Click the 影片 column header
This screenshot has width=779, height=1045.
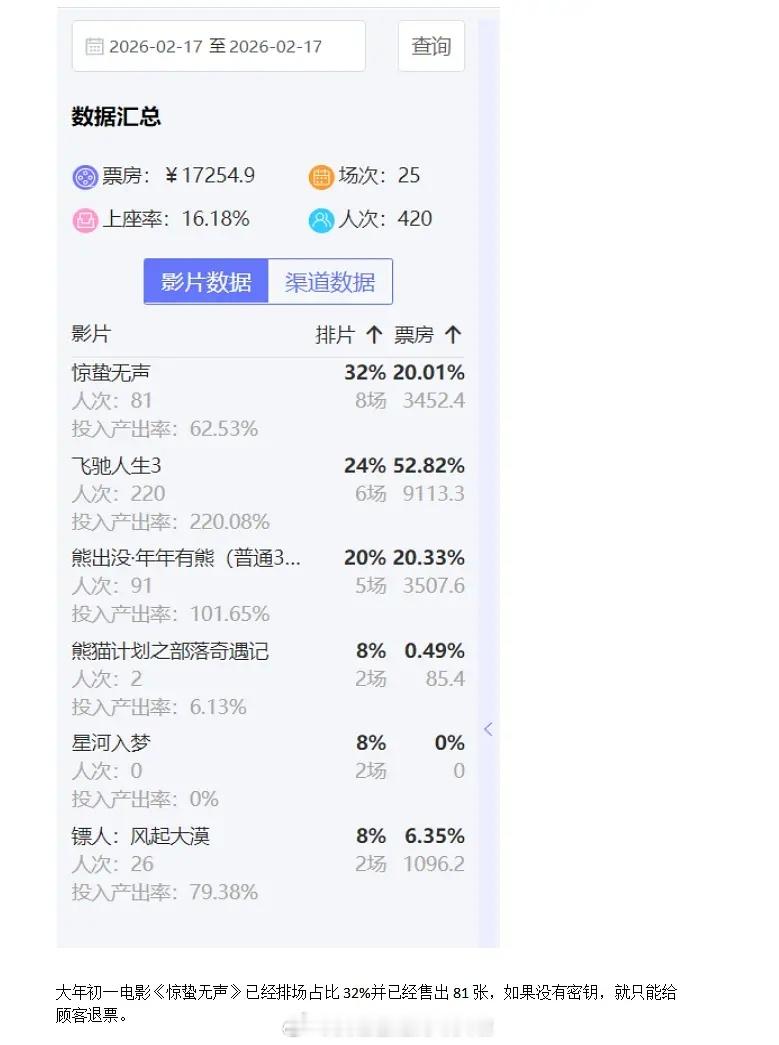(91, 334)
